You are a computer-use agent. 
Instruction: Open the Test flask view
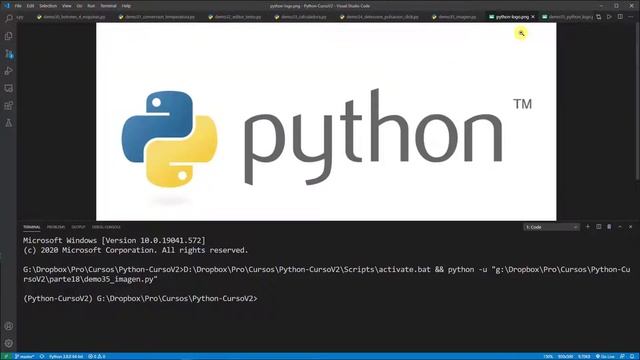tap(9, 123)
